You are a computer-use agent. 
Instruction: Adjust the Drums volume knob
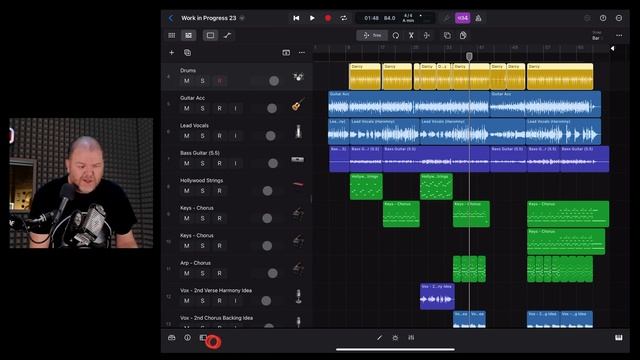click(274, 81)
